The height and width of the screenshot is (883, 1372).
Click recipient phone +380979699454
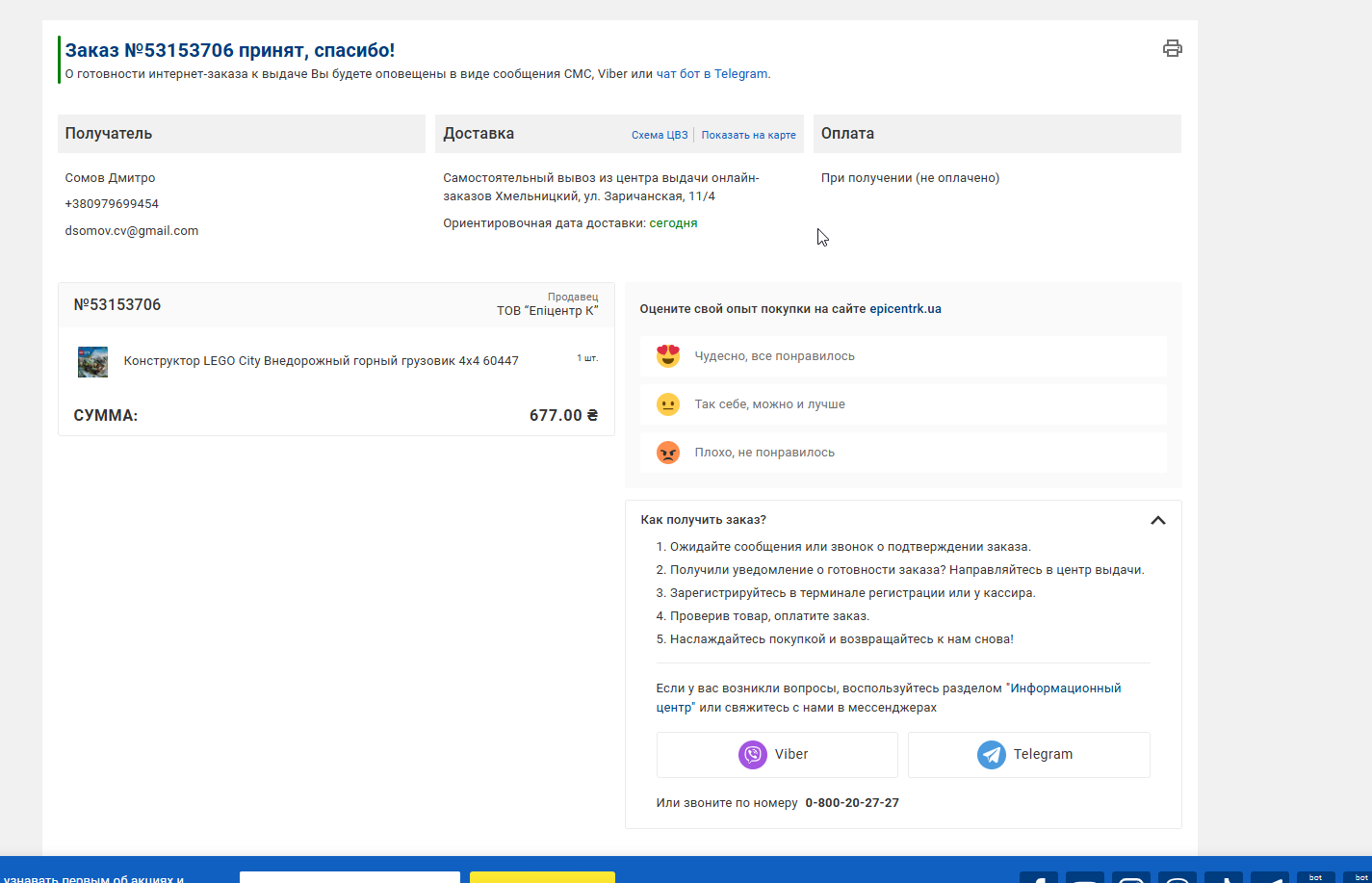tap(112, 204)
